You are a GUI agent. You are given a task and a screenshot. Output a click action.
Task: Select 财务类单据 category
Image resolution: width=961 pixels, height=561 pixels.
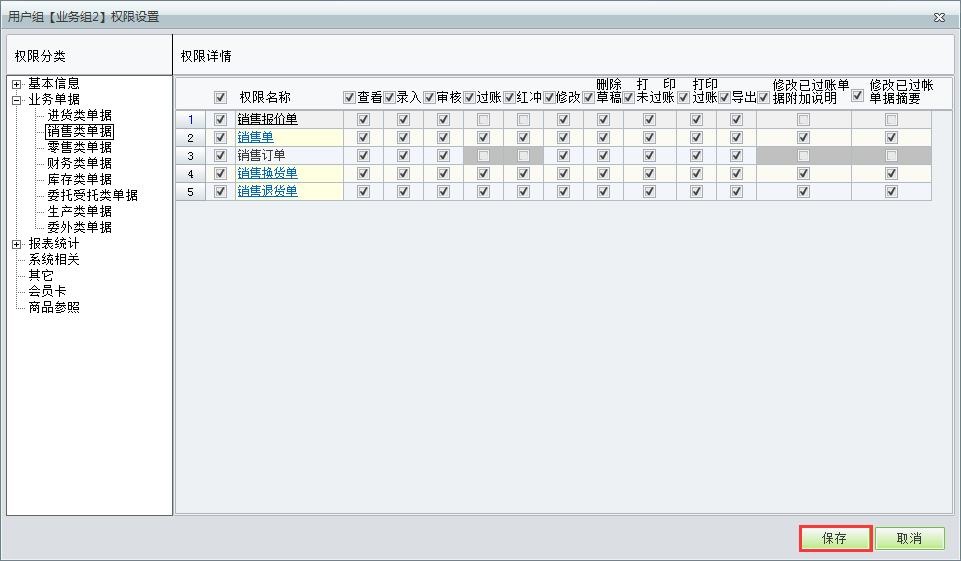pos(79,163)
